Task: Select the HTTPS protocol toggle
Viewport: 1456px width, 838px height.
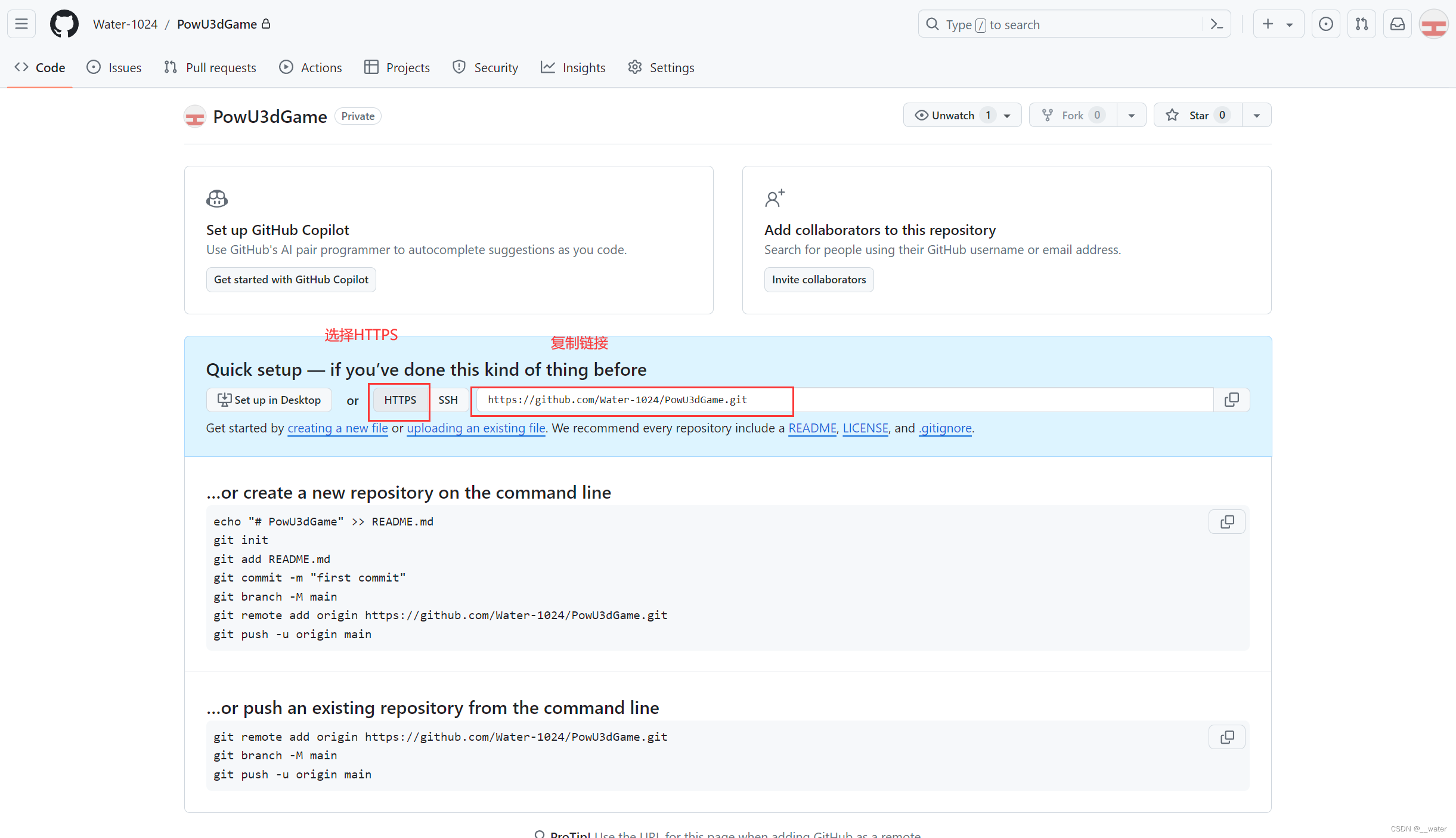Action: 399,400
